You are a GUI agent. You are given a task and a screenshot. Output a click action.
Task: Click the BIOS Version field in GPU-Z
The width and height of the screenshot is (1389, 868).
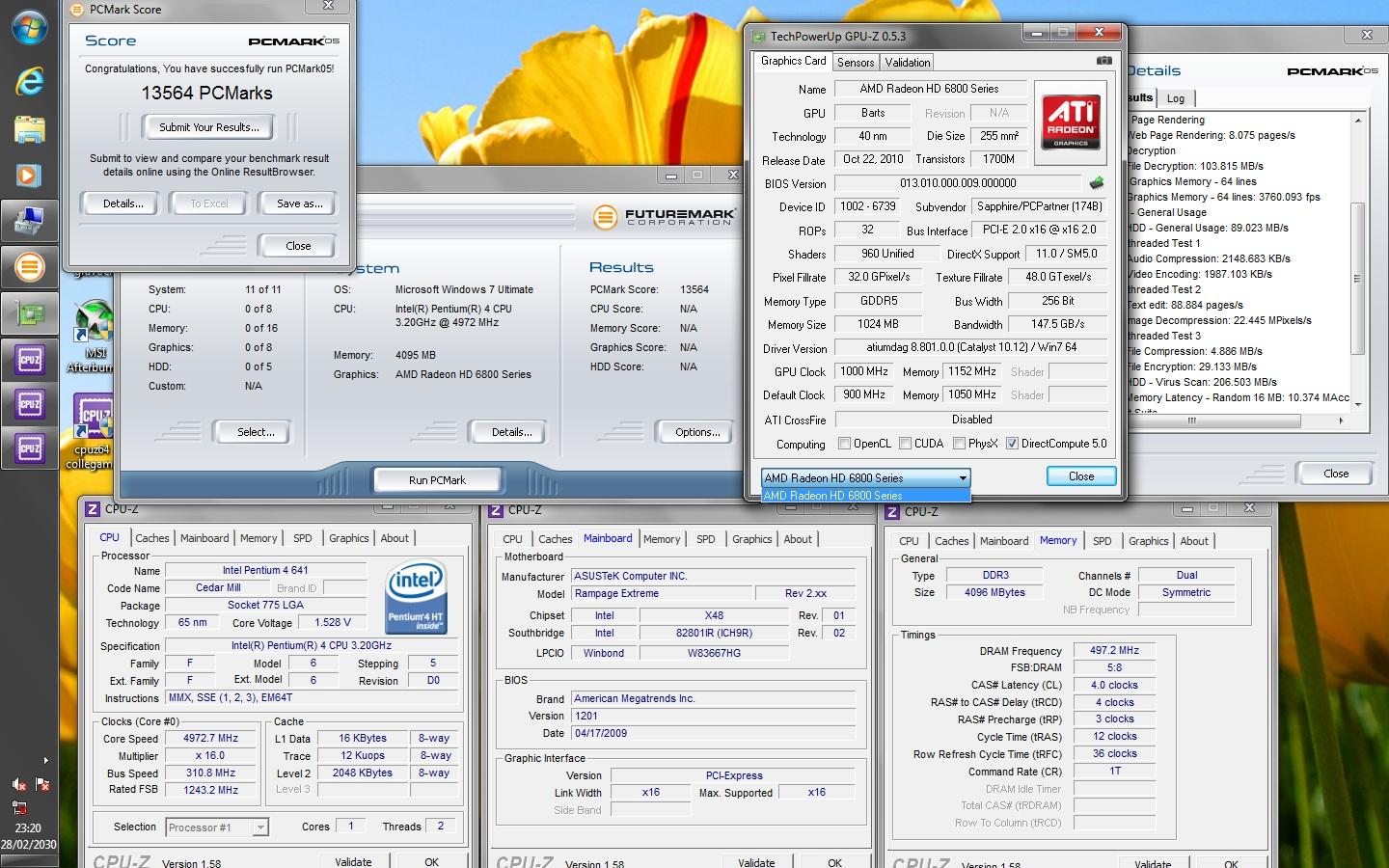point(958,182)
